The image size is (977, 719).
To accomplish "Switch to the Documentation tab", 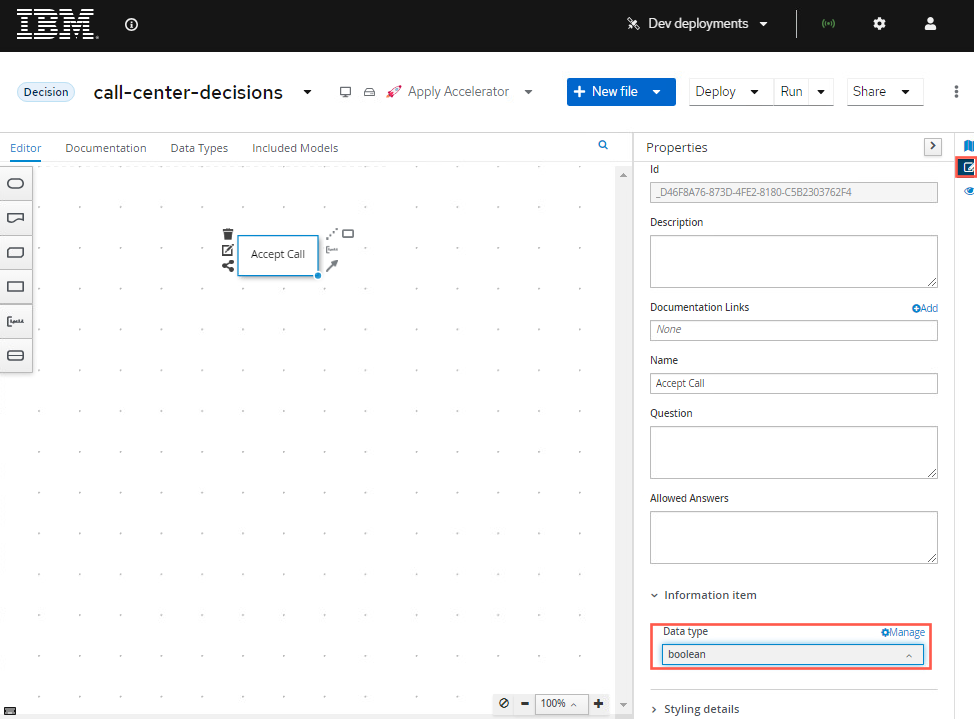I will [106, 148].
